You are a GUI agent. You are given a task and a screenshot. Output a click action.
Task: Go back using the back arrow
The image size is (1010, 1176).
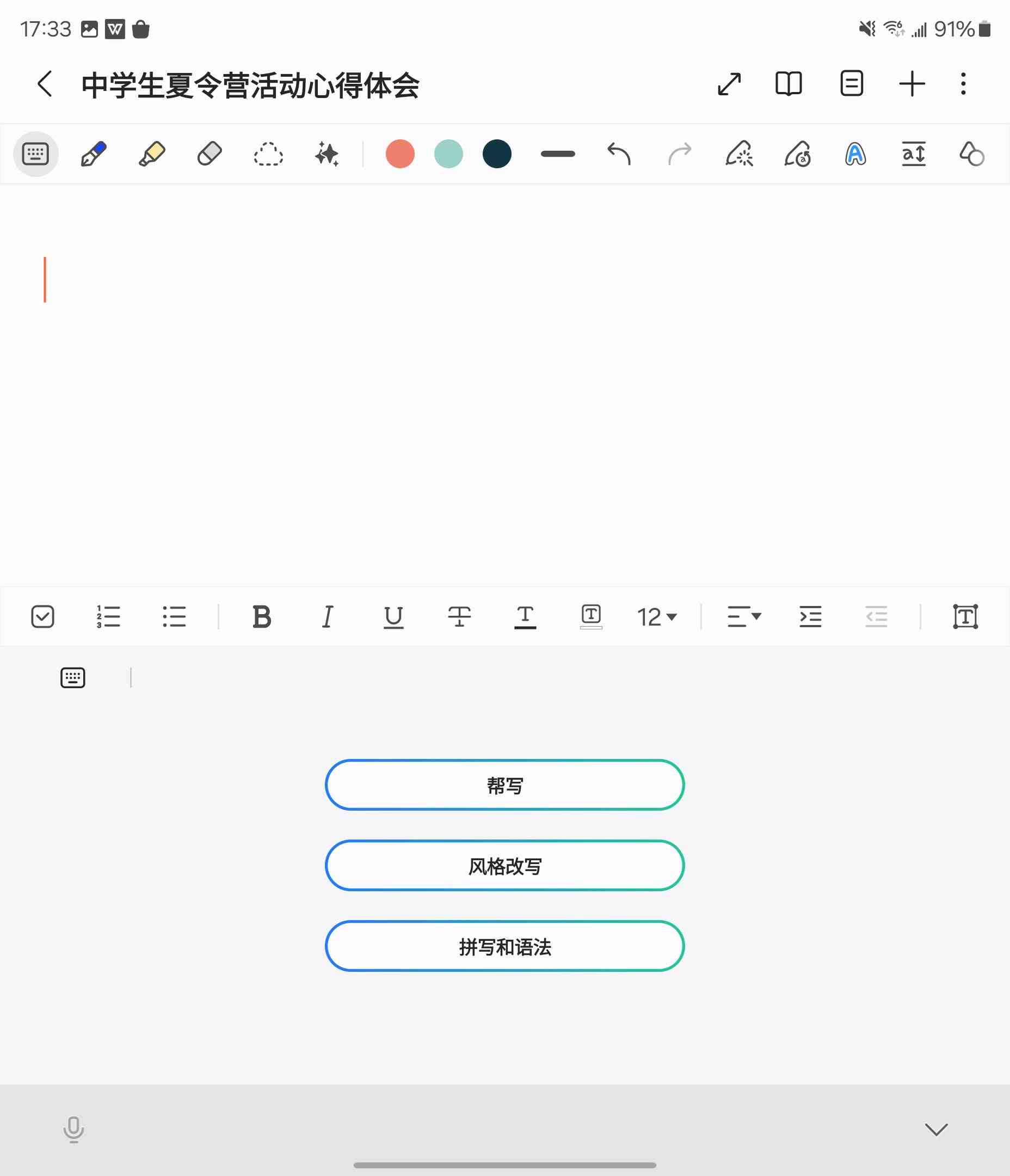(x=45, y=84)
